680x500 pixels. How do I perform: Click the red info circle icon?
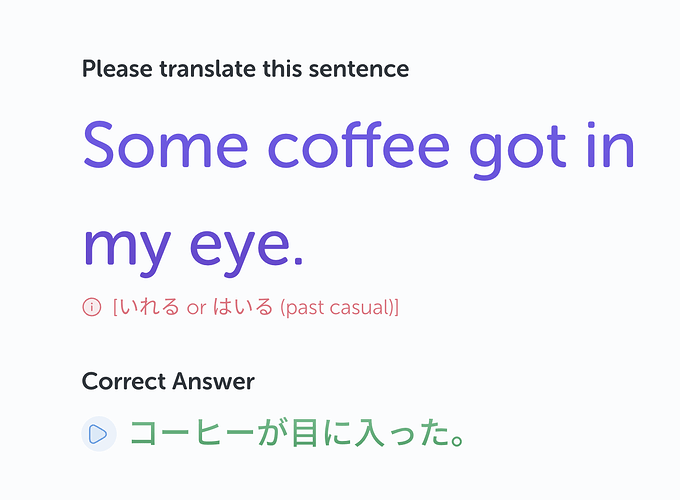tap(91, 307)
